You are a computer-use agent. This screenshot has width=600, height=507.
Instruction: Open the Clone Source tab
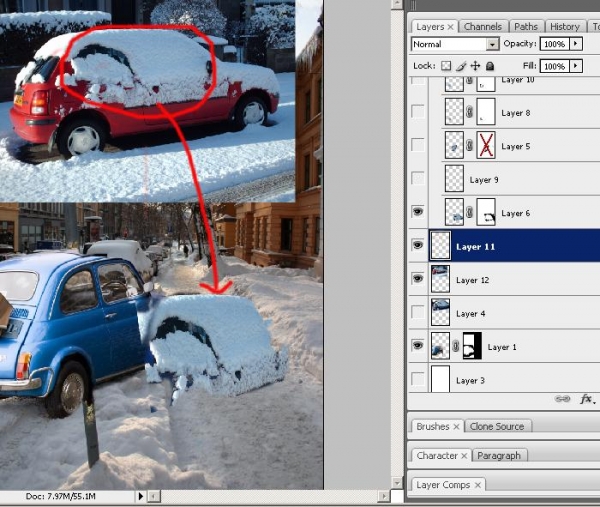click(497, 426)
